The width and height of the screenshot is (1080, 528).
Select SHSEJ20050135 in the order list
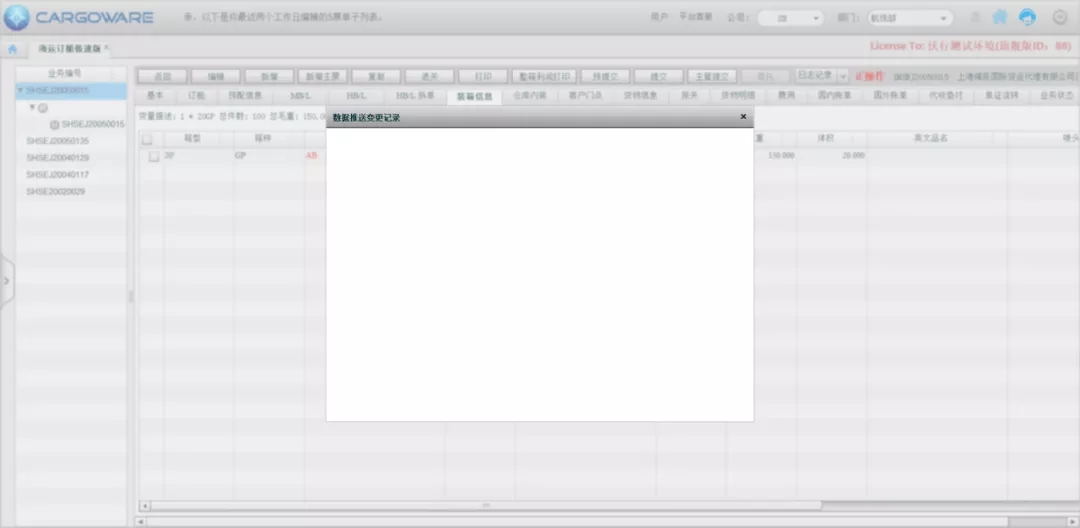click(57, 141)
